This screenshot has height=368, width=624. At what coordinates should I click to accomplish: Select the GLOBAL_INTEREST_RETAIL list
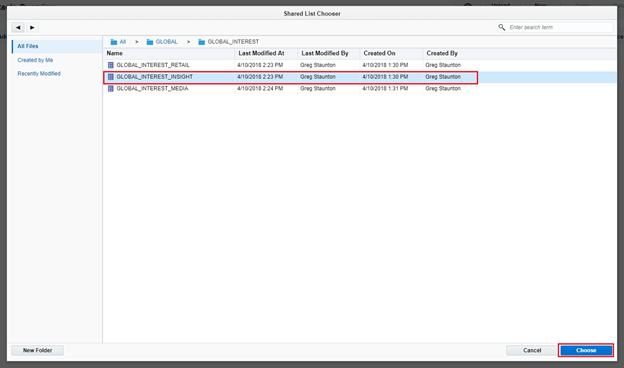click(153, 65)
